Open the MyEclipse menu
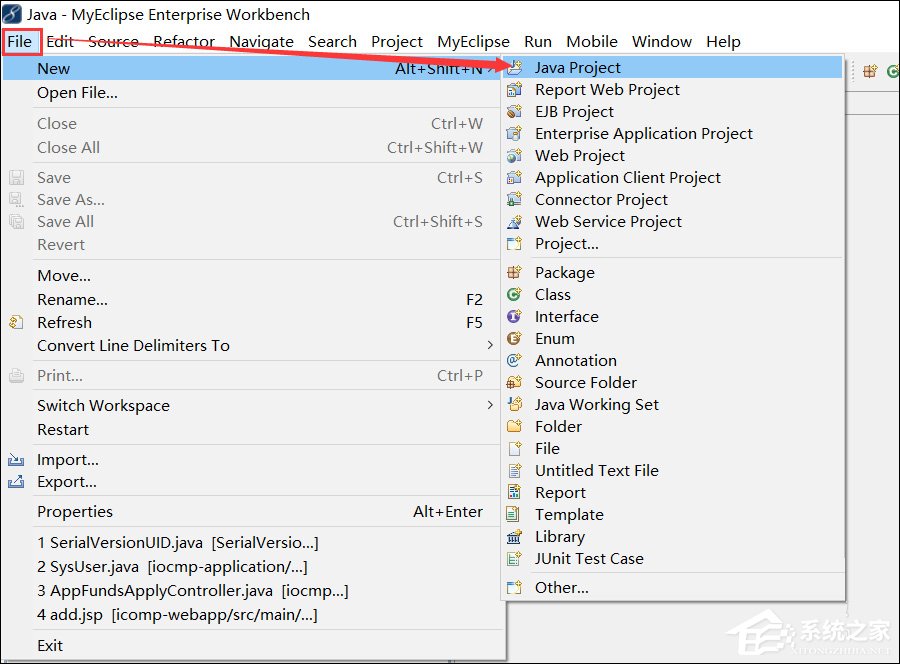The image size is (900, 664). pyautogui.click(x=473, y=41)
